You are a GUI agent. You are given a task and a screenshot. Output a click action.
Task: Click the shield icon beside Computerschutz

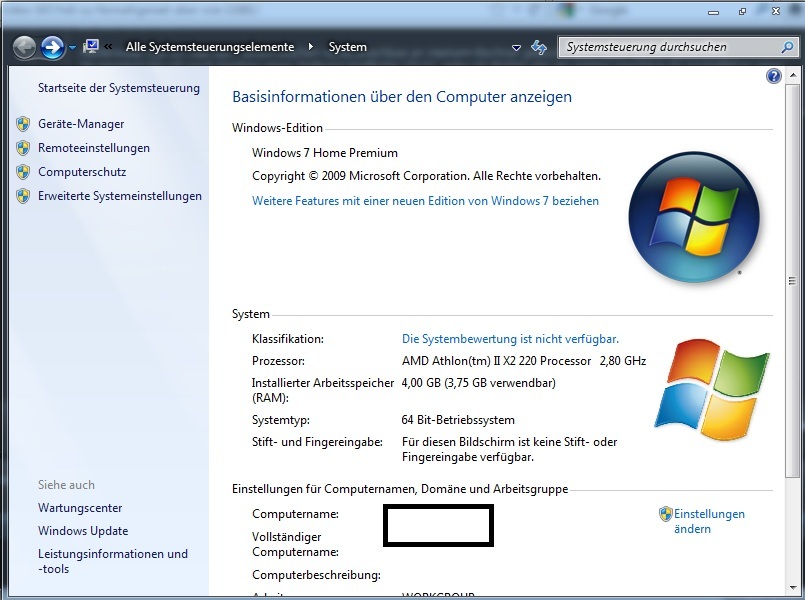pos(23,172)
